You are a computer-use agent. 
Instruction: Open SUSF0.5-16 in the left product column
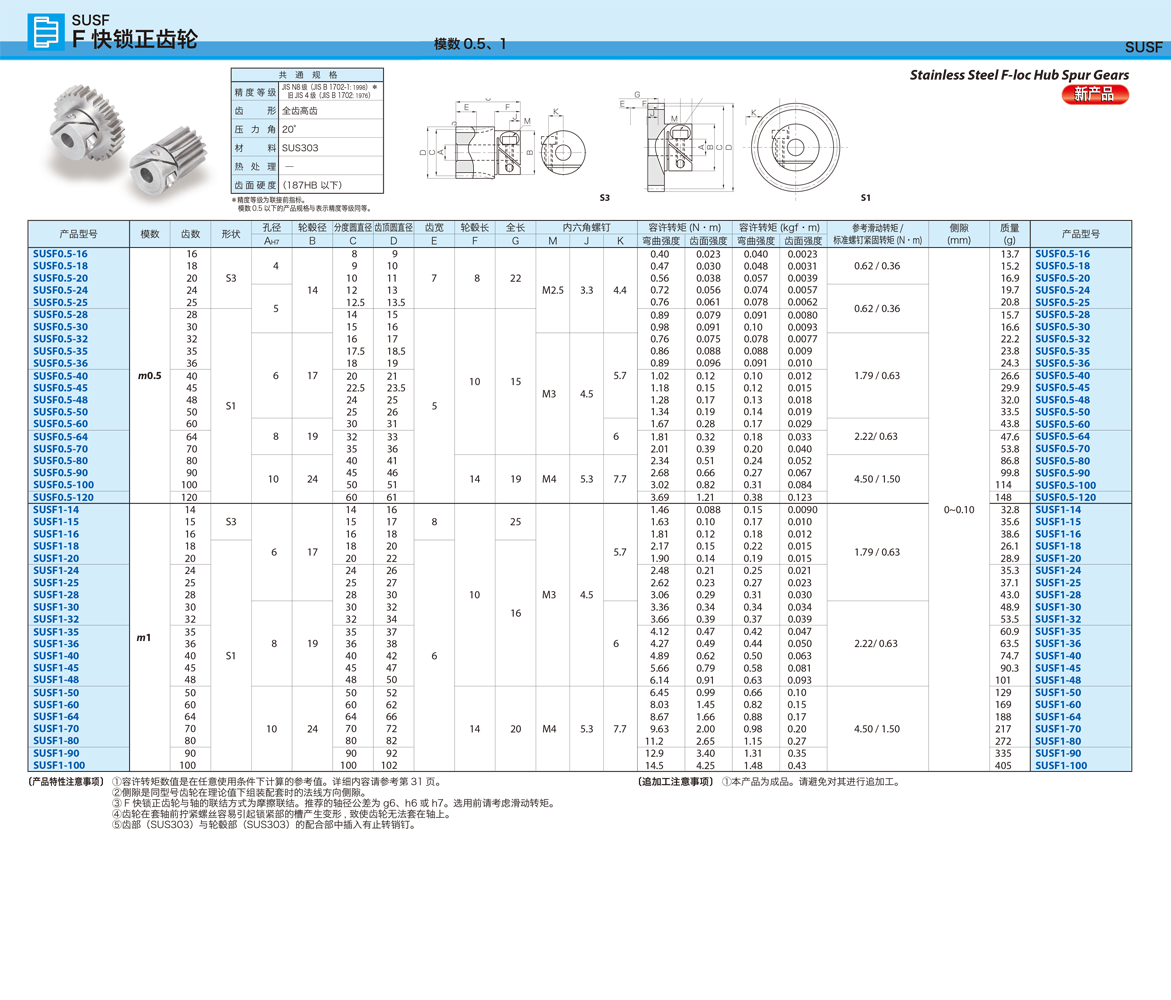[x=60, y=254]
